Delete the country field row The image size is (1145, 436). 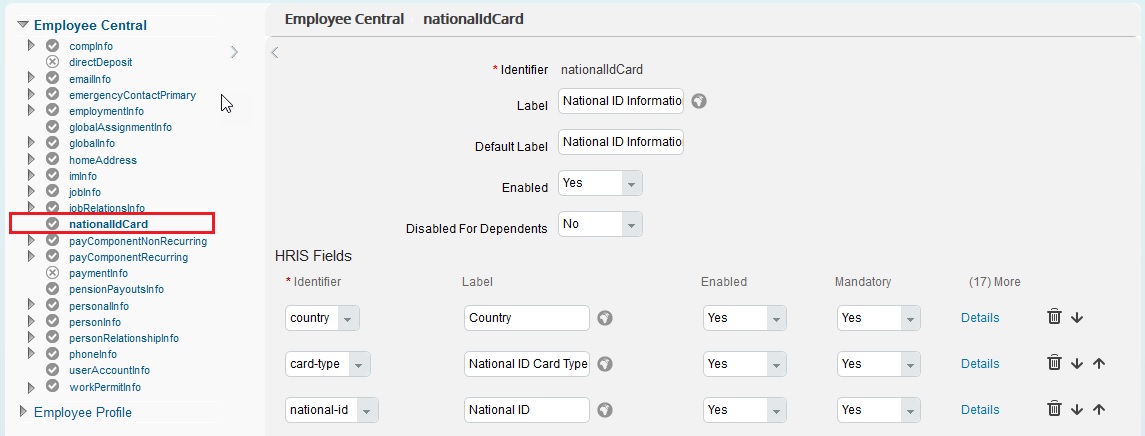[x=1054, y=317]
